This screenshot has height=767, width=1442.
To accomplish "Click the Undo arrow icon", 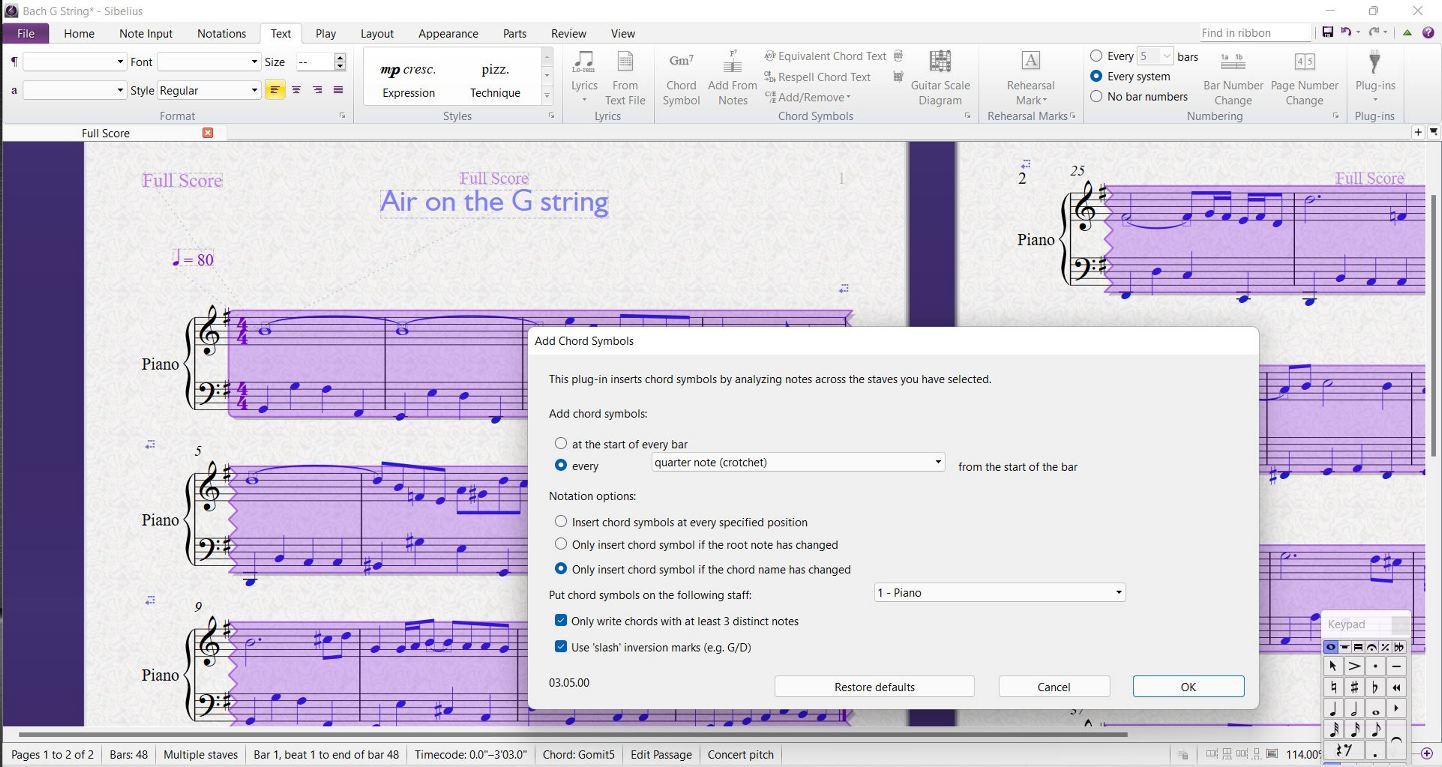I will (x=1344, y=33).
